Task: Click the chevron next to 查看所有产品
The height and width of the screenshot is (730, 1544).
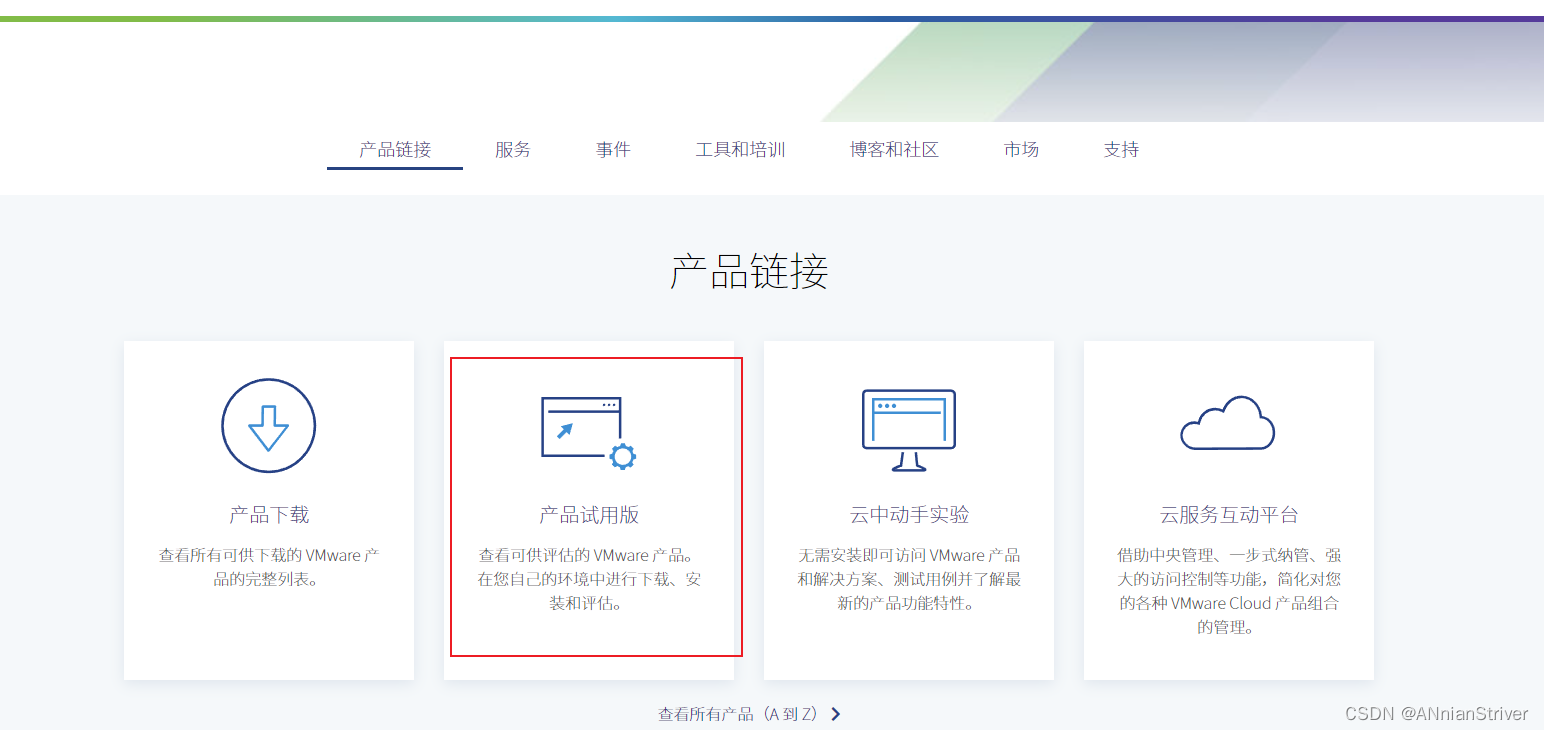Action: click(x=836, y=714)
